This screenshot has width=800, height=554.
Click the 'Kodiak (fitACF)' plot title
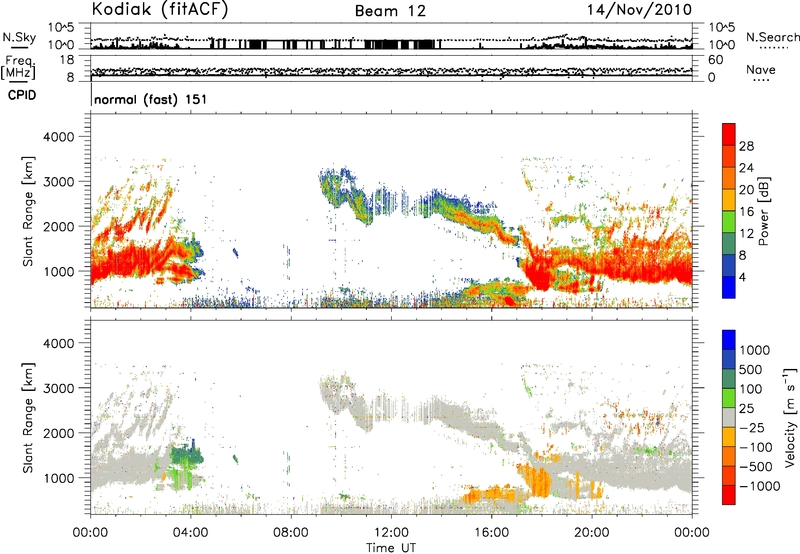160,9
